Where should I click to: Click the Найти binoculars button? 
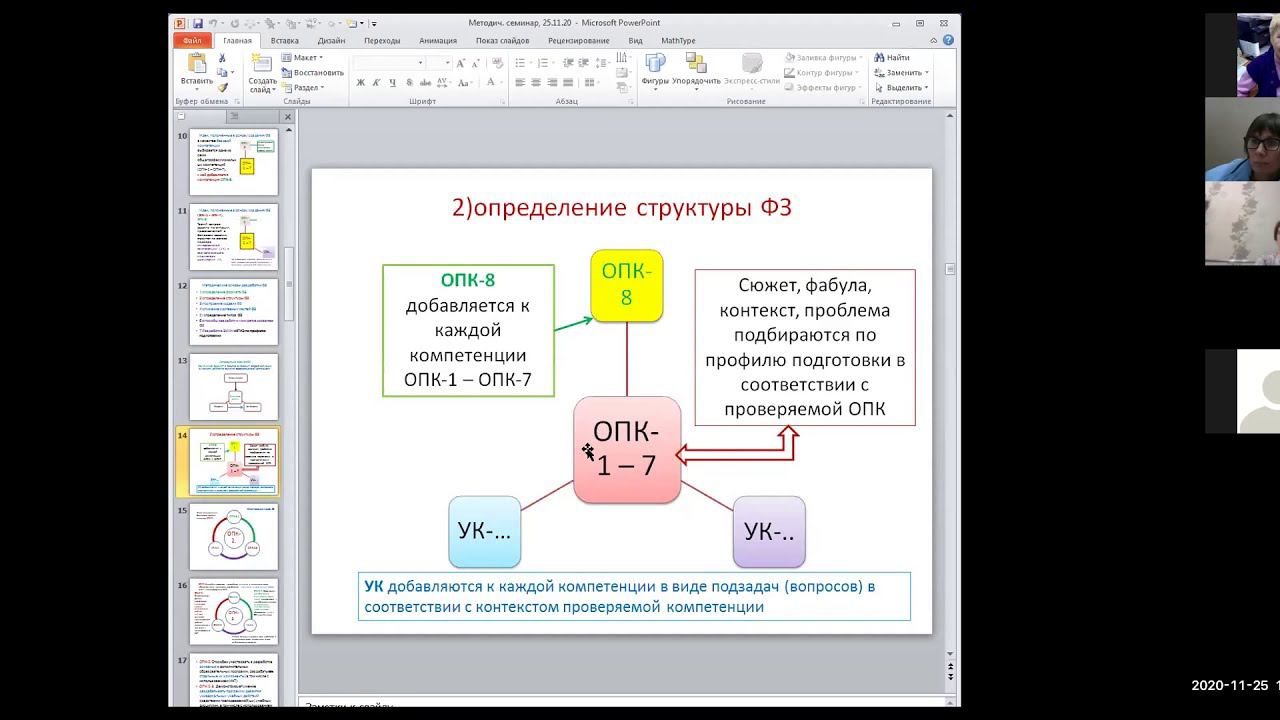(x=892, y=57)
